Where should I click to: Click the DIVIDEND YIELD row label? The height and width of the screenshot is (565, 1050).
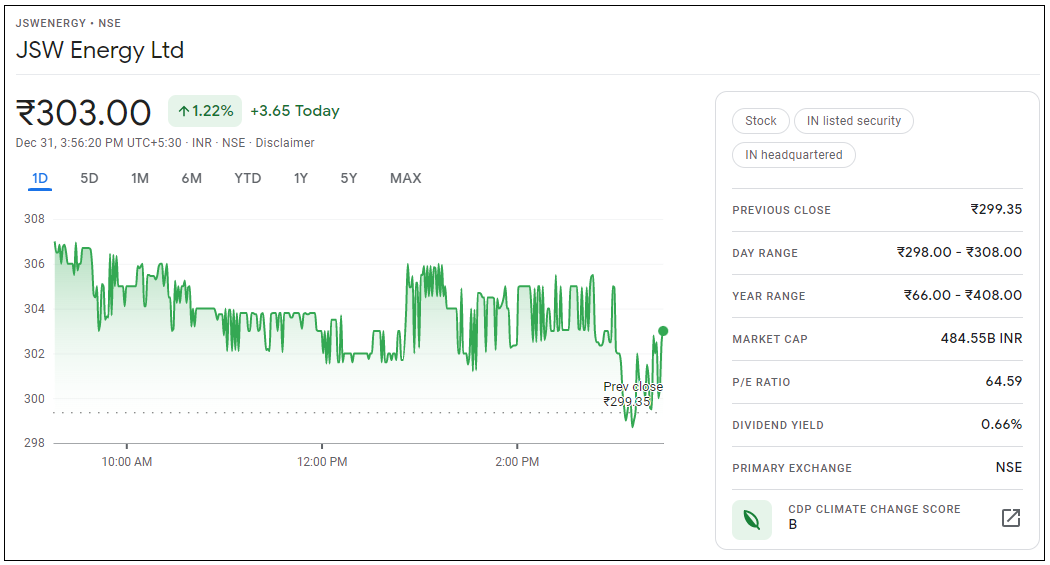(778, 425)
